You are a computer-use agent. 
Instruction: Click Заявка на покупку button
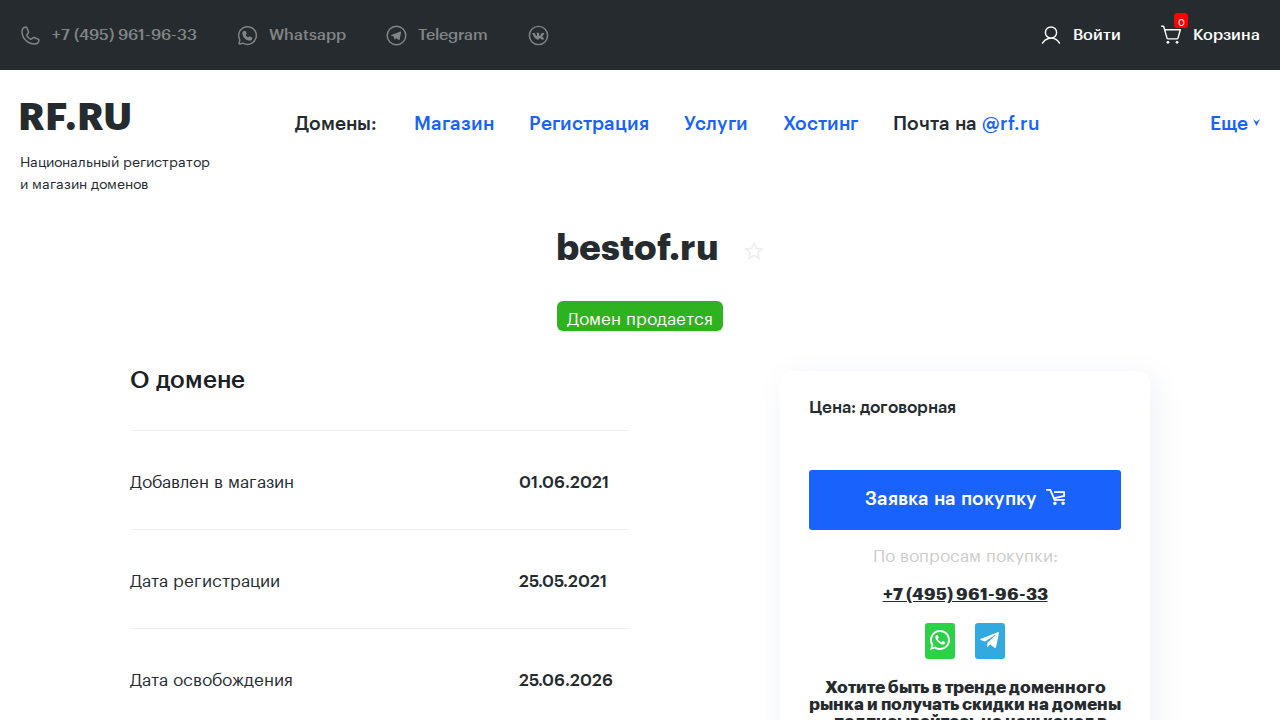point(965,499)
